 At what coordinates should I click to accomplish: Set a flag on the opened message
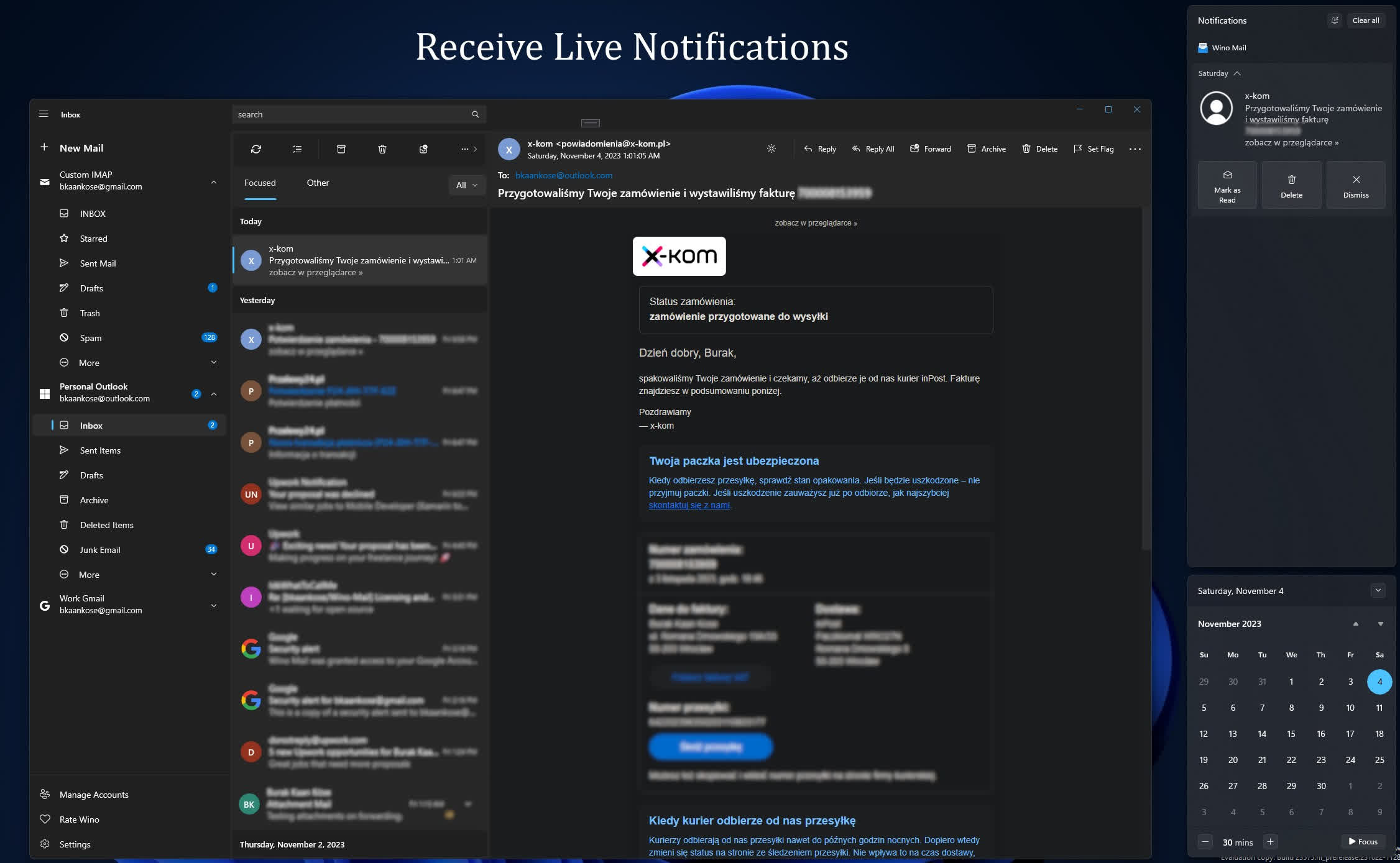click(x=1094, y=149)
